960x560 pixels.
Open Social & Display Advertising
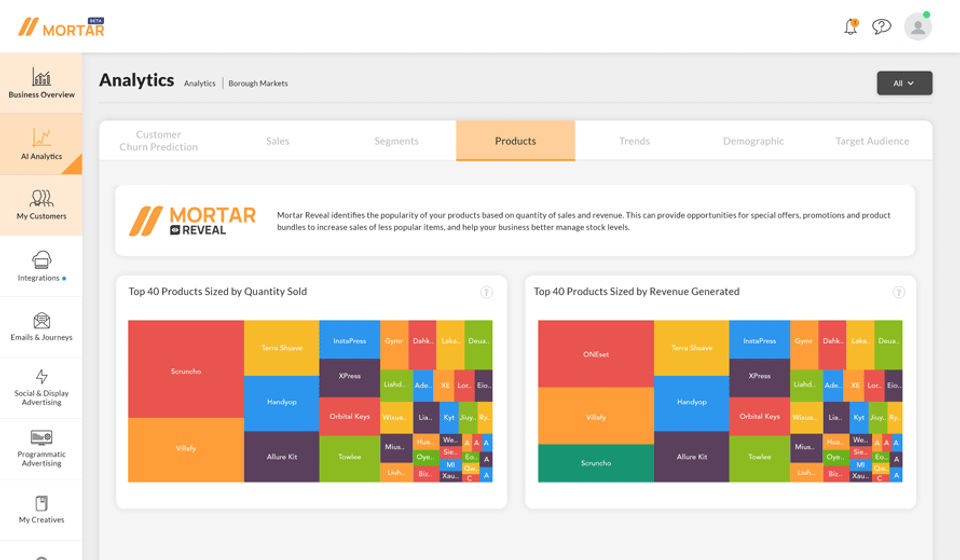41,387
